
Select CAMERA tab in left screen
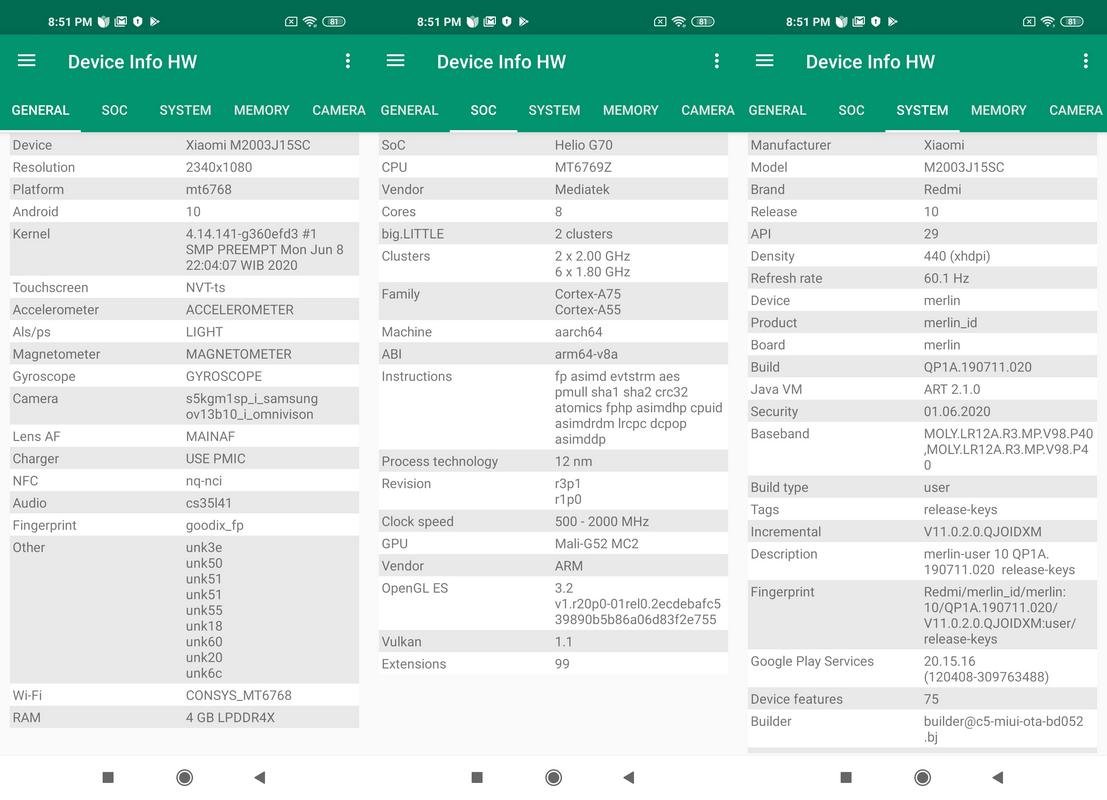(x=339, y=110)
